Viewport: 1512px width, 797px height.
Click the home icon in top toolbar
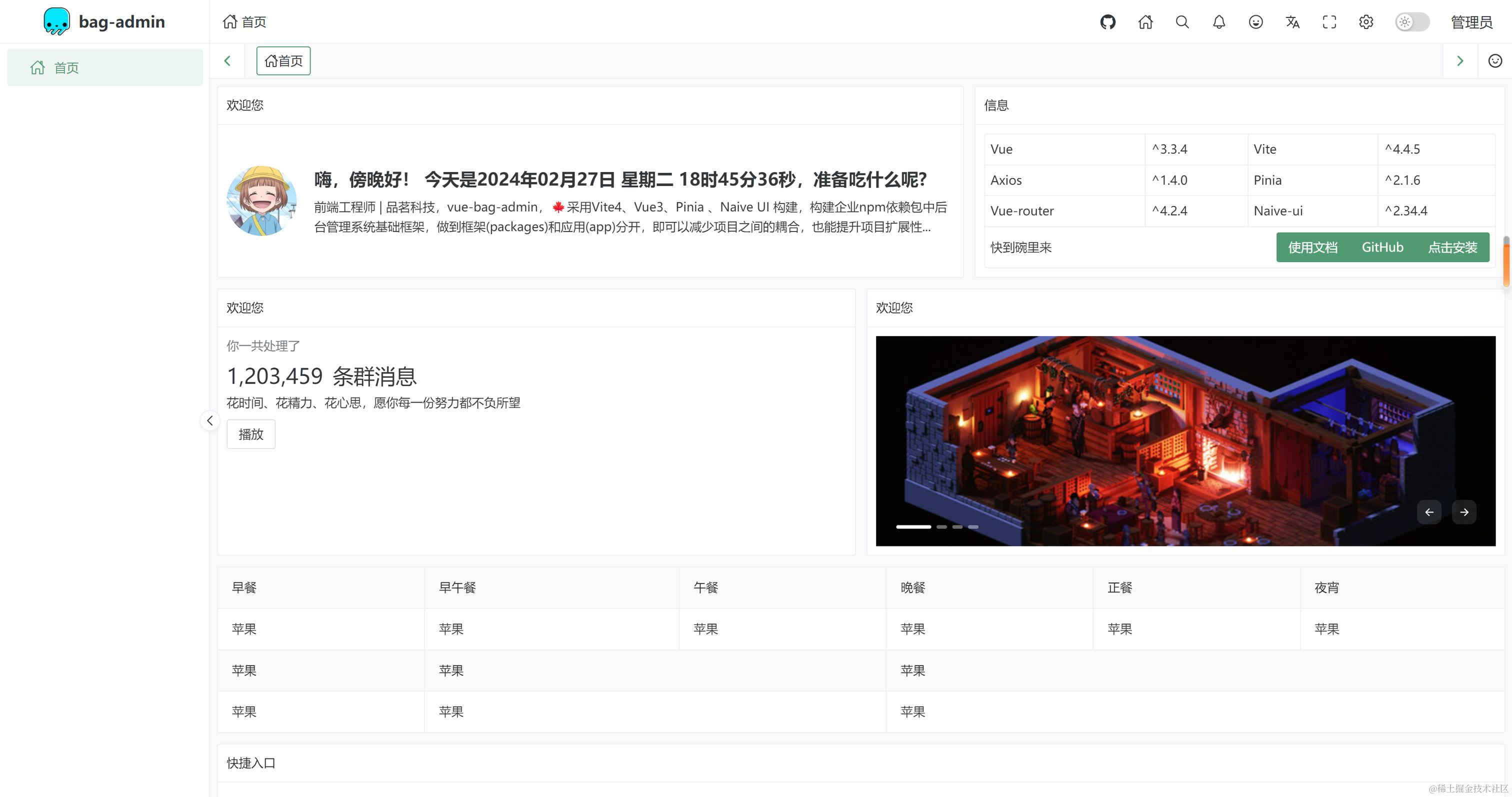click(1145, 21)
